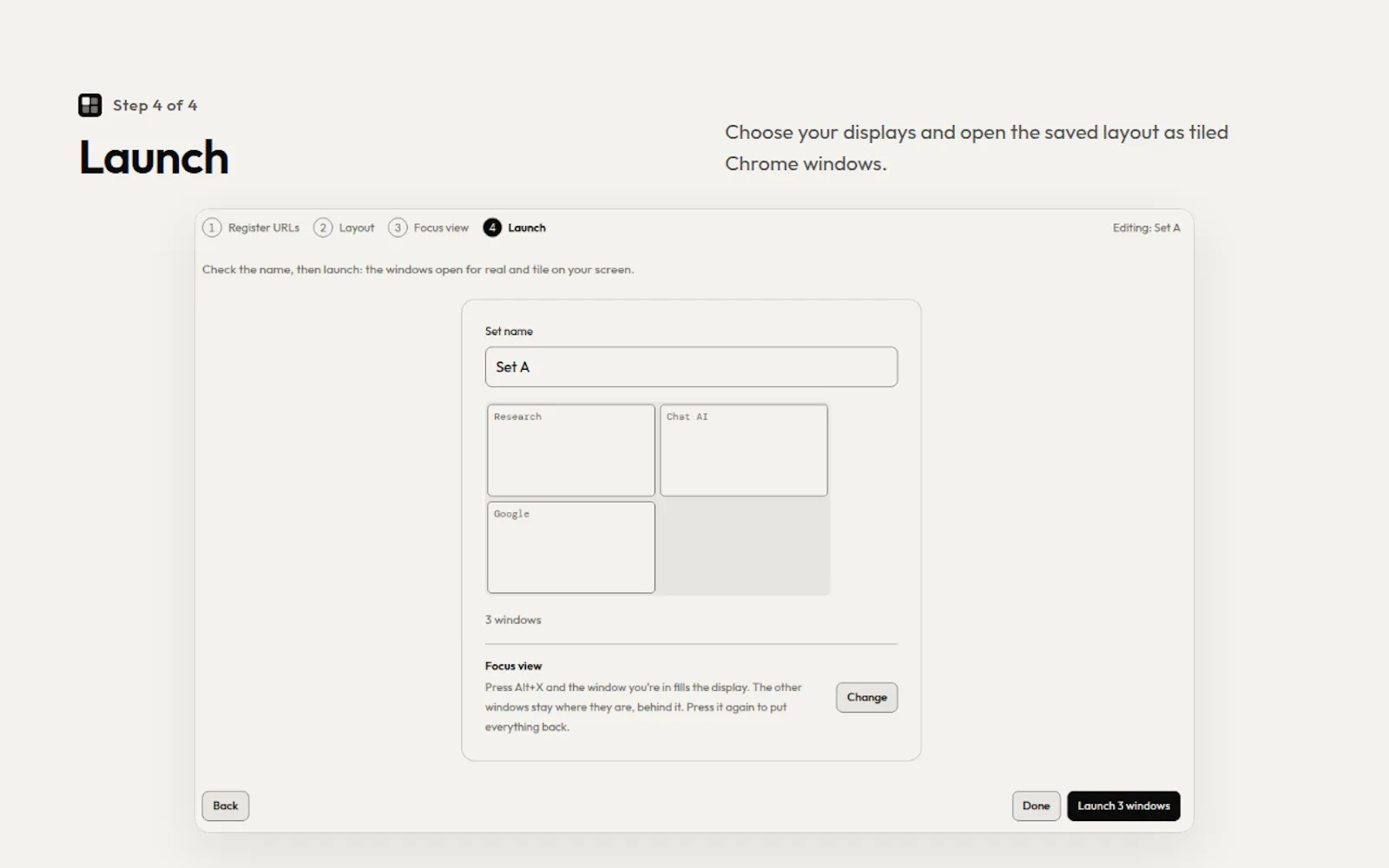Click the "Set name" label
1389x868 pixels.
pyautogui.click(x=509, y=331)
